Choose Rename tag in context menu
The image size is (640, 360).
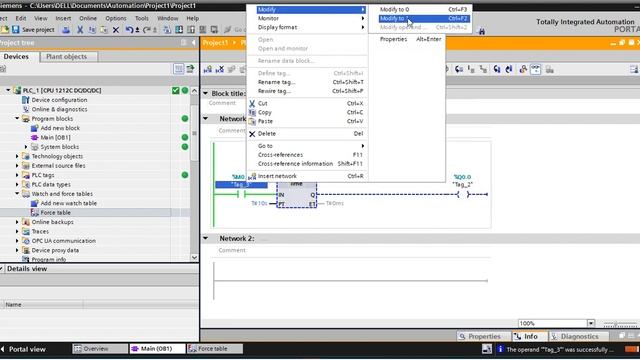pos(308,82)
